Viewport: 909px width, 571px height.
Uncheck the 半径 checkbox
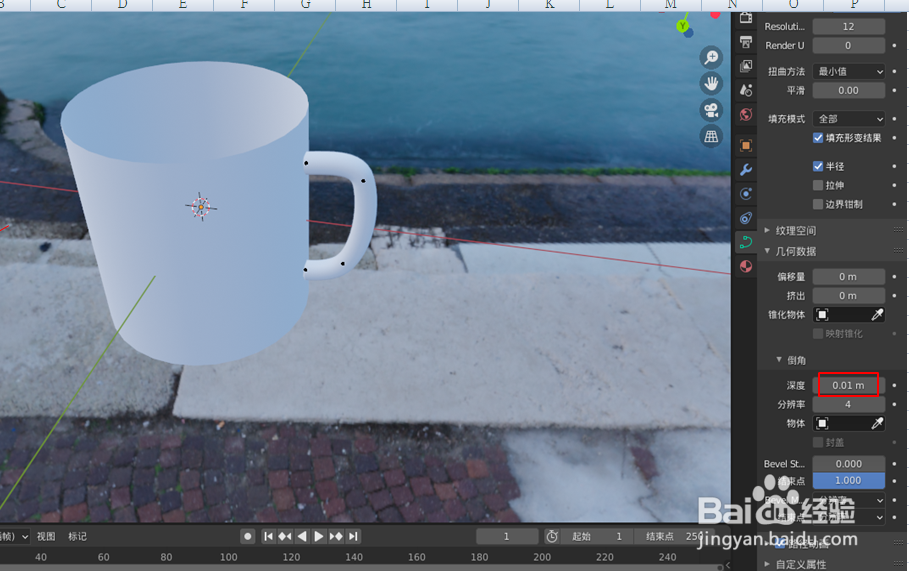click(x=818, y=166)
